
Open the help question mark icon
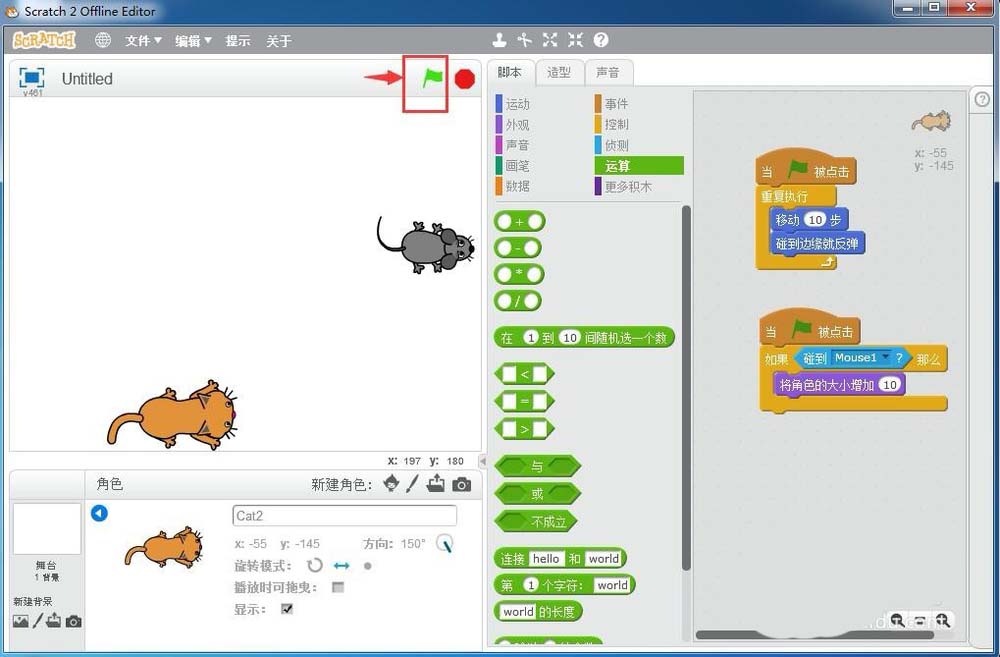click(600, 40)
